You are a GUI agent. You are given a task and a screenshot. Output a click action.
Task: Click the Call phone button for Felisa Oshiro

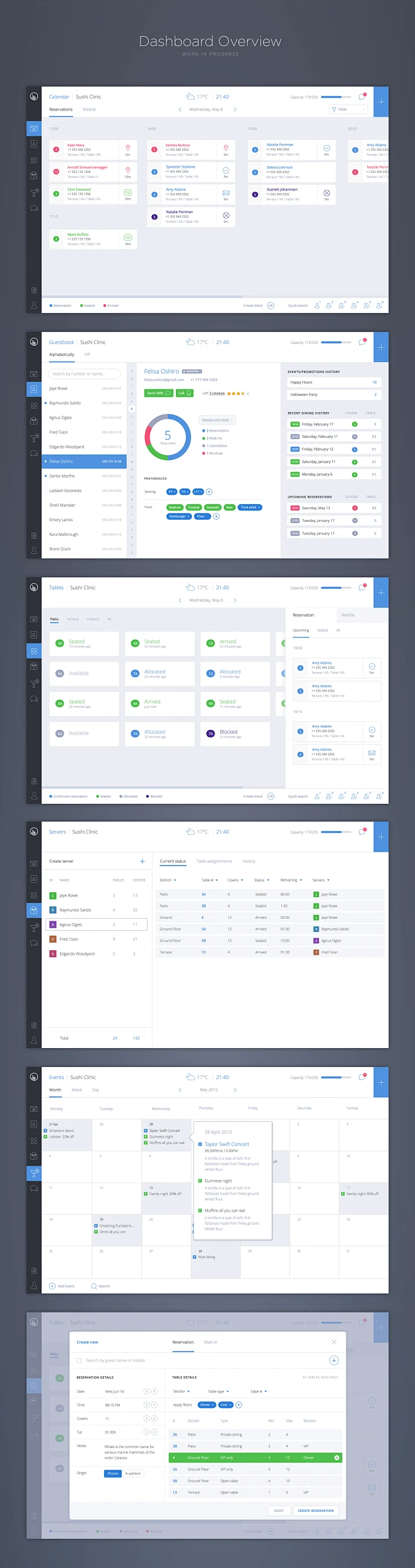pyautogui.click(x=184, y=393)
